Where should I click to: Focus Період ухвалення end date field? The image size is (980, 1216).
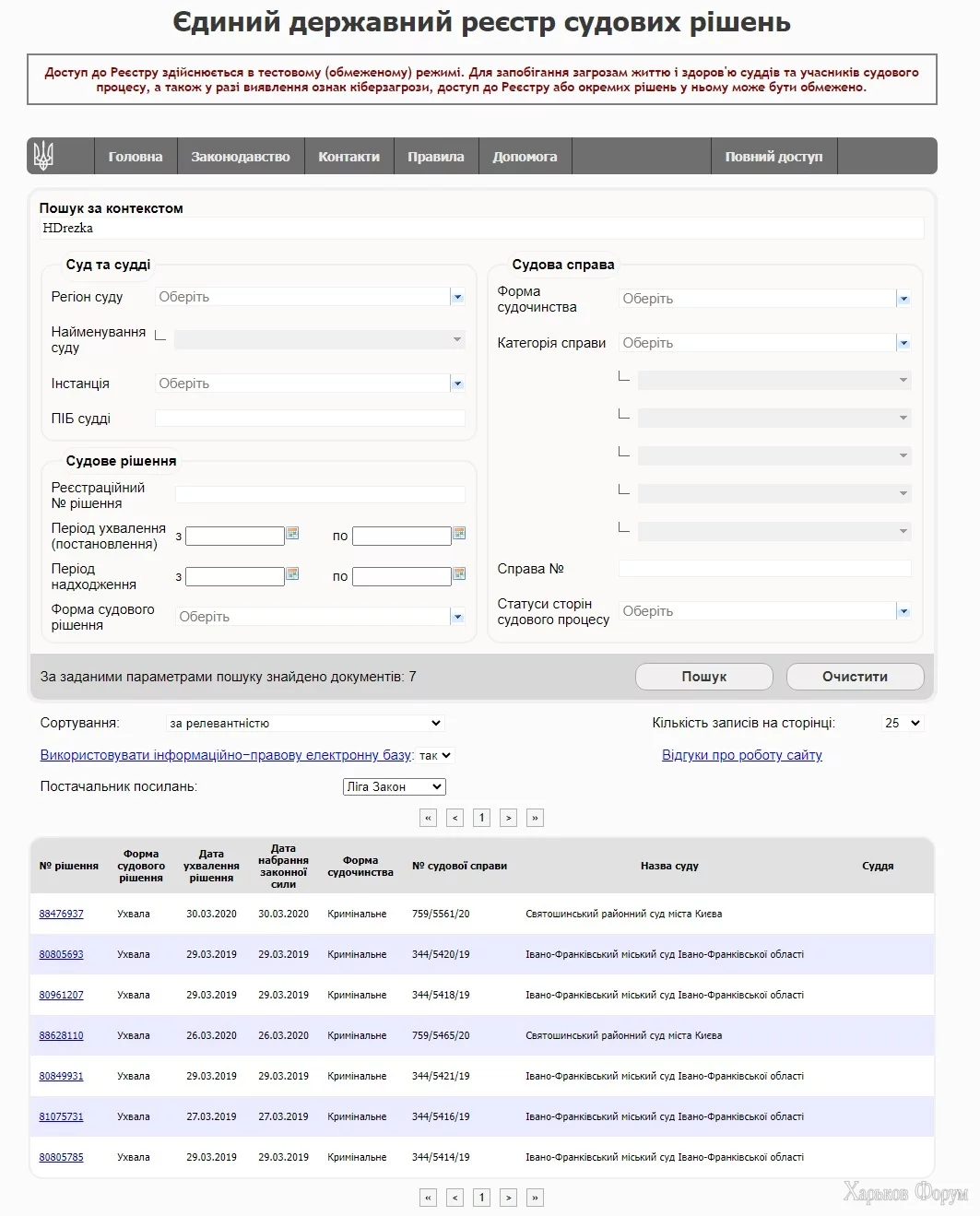(402, 536)
